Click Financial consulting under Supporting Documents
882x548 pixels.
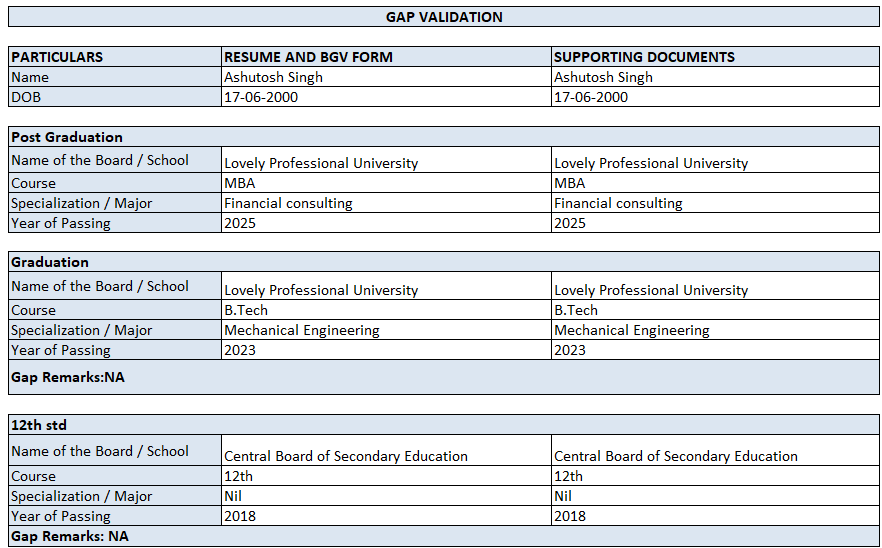click(x=618, y=203)
